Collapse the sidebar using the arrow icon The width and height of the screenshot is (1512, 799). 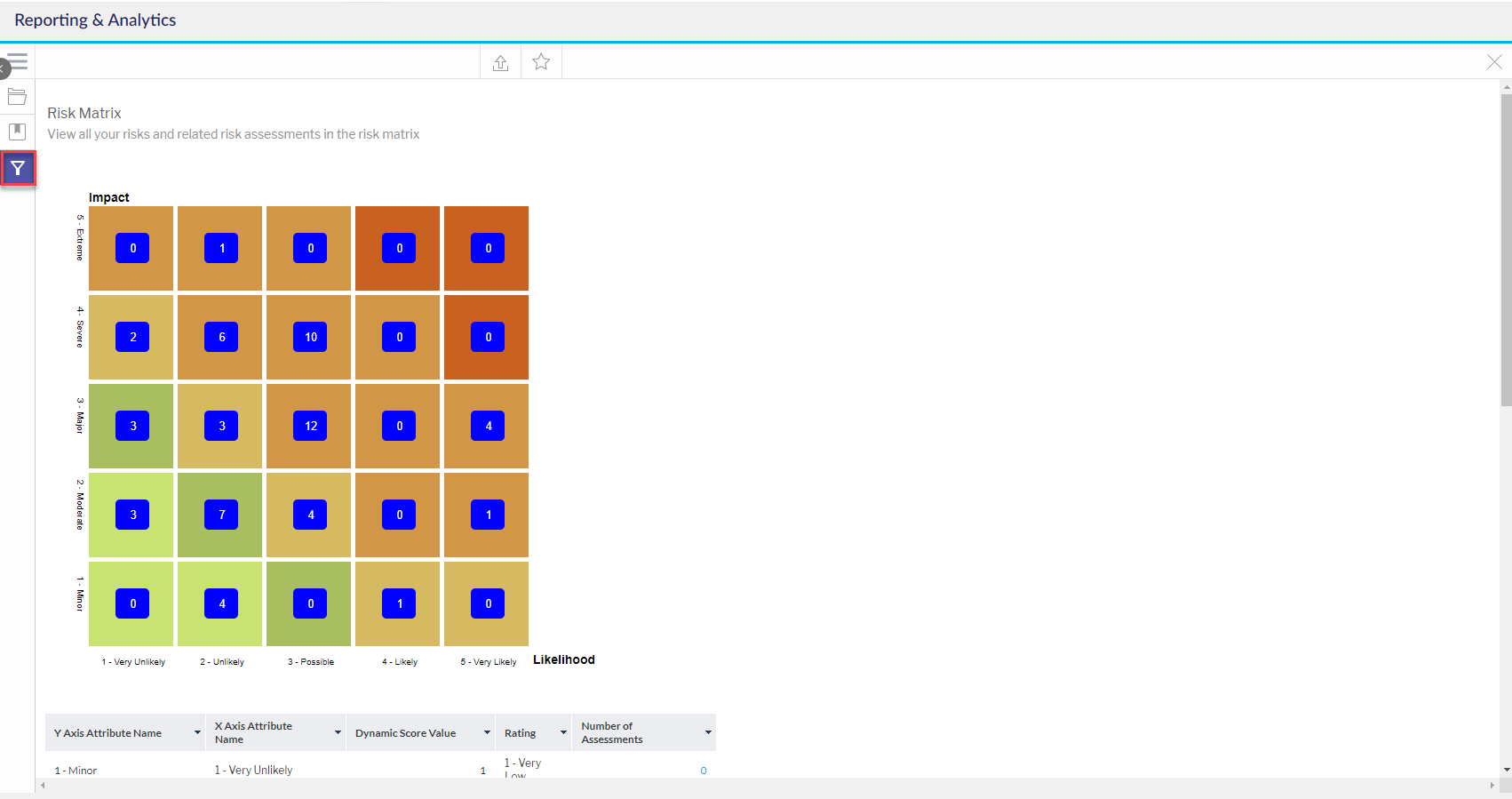tap(4, 68)
